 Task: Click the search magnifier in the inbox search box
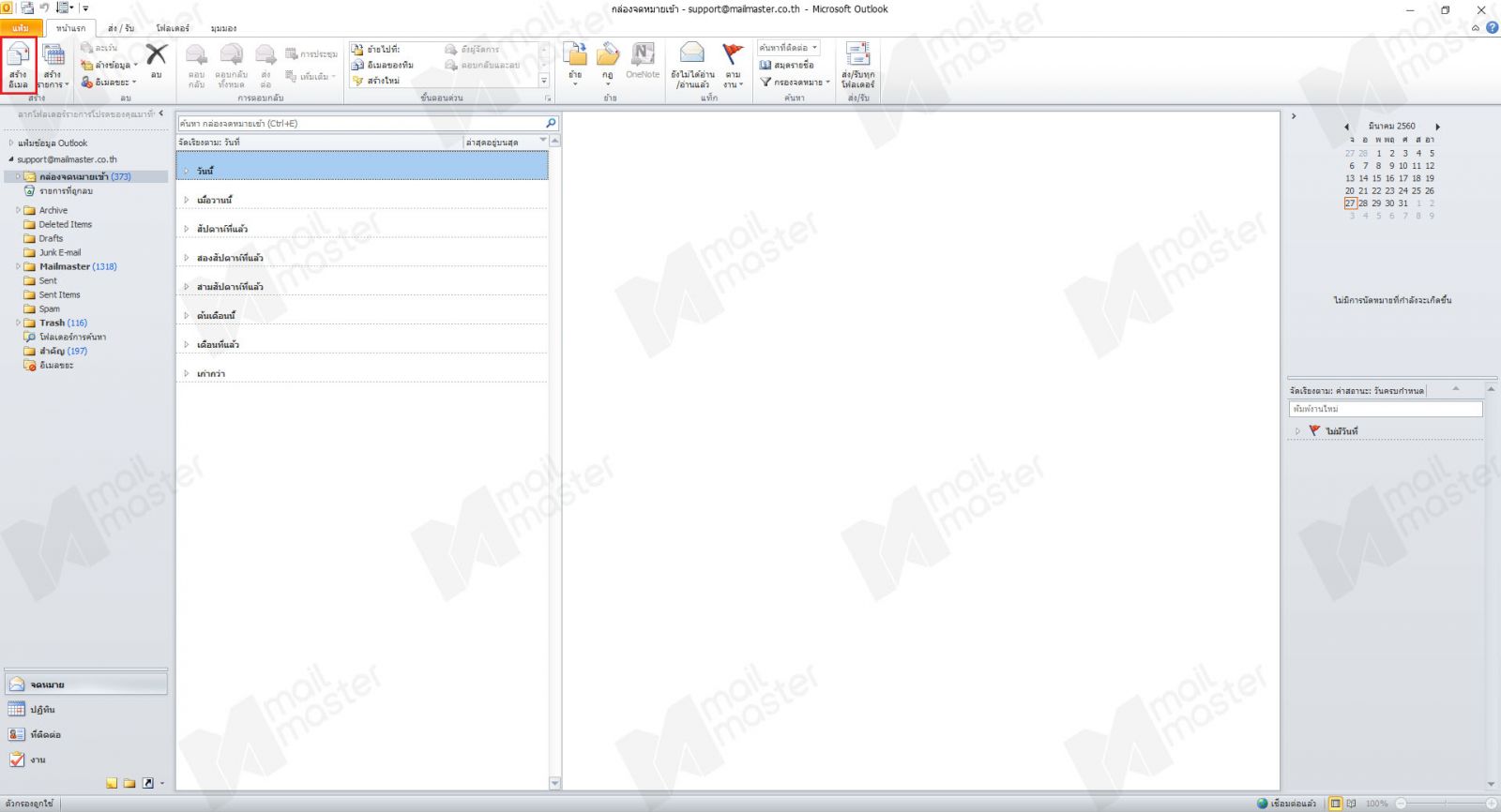(551, 123)
